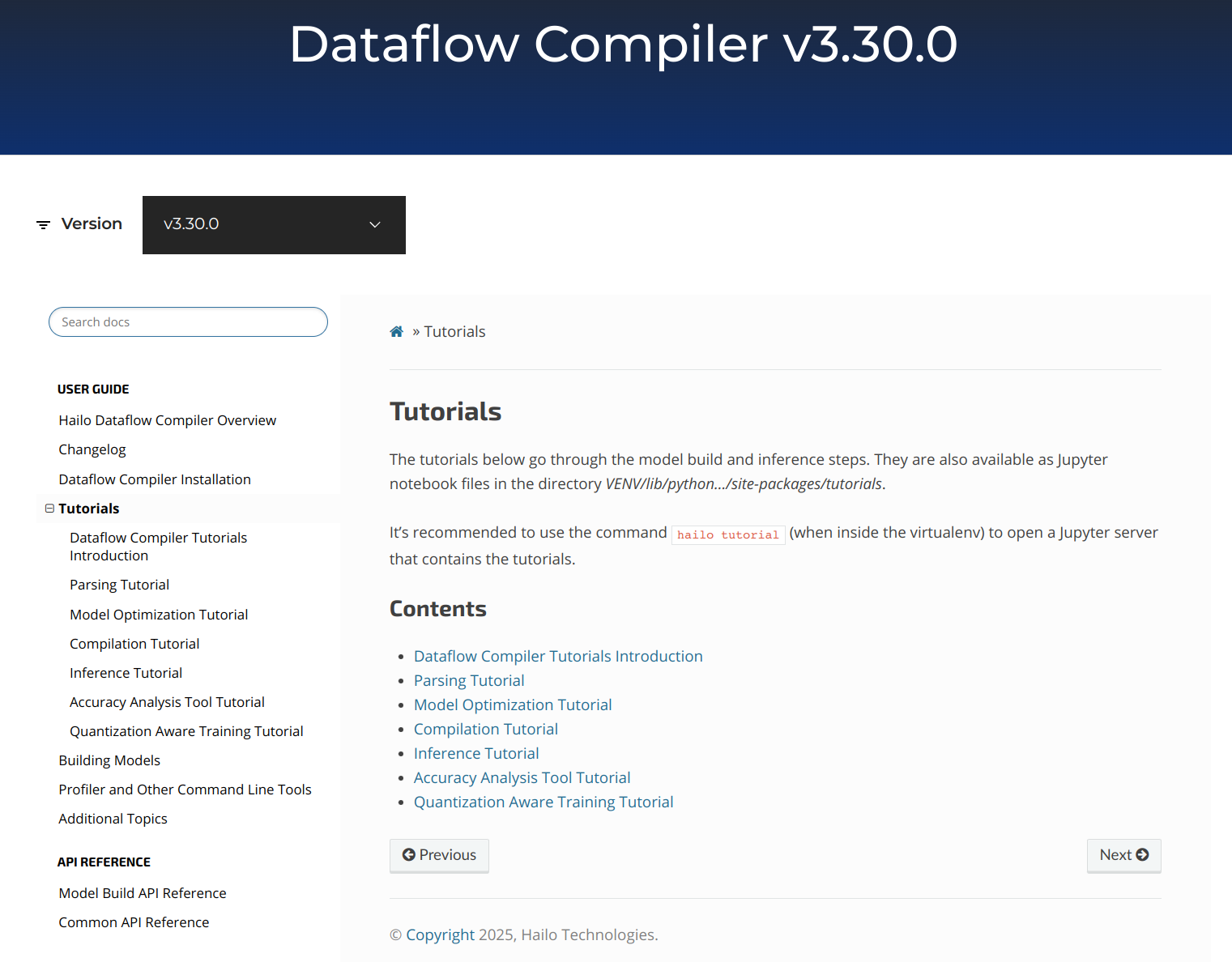This screenshot has height=962, width=1232.
Task: Follow Dataflow Compiler Tutorials Introduction contents link
Action: click(x=558, y=656)
